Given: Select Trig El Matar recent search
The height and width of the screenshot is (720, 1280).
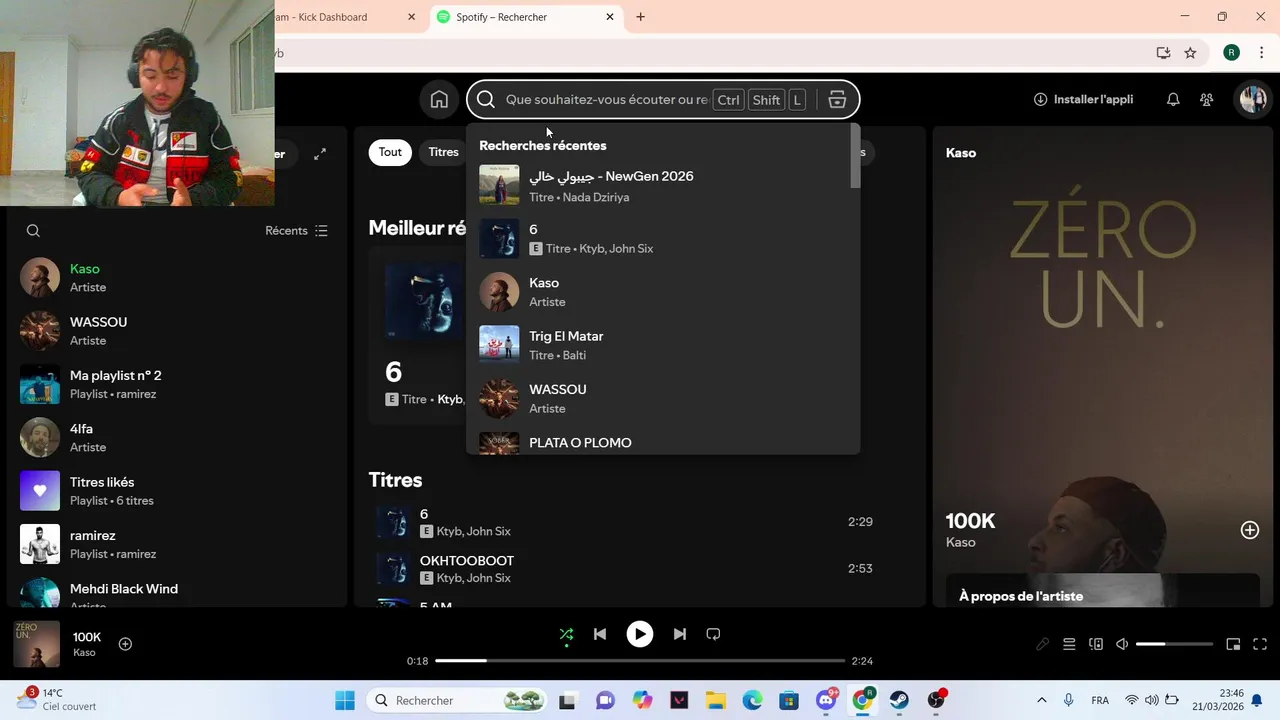Looking at the screenshot, I should [x=661, y=345].
